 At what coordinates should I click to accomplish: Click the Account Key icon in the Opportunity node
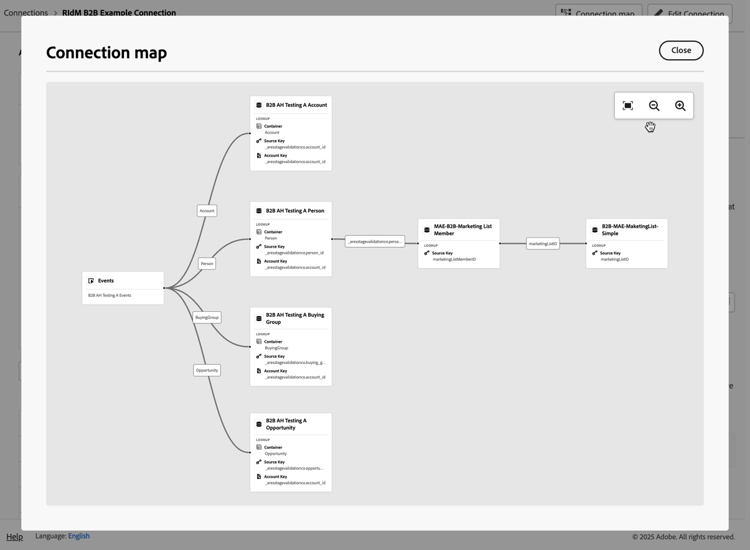pyautogui.click(x=259, y=476)
